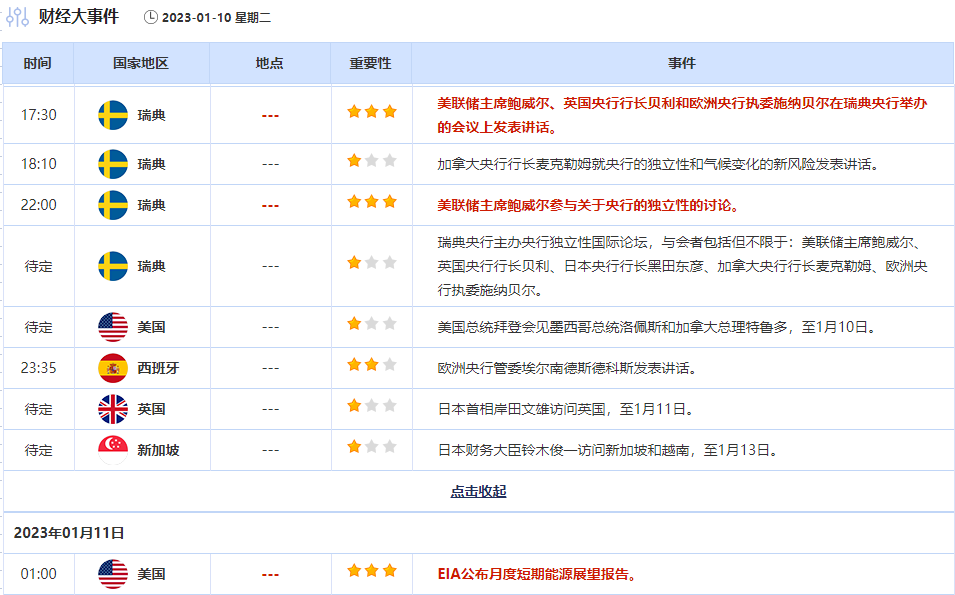Click the US flag in the 拜登 event row
955x595 pixels.
[113, 327]
